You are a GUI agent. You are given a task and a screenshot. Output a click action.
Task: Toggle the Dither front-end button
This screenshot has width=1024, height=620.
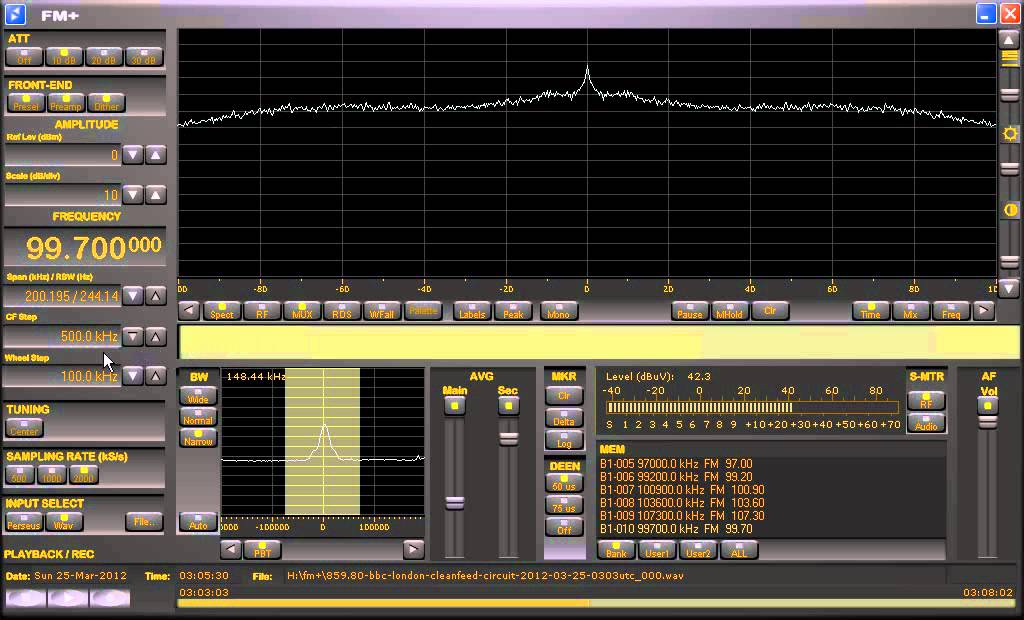[106, 103]
